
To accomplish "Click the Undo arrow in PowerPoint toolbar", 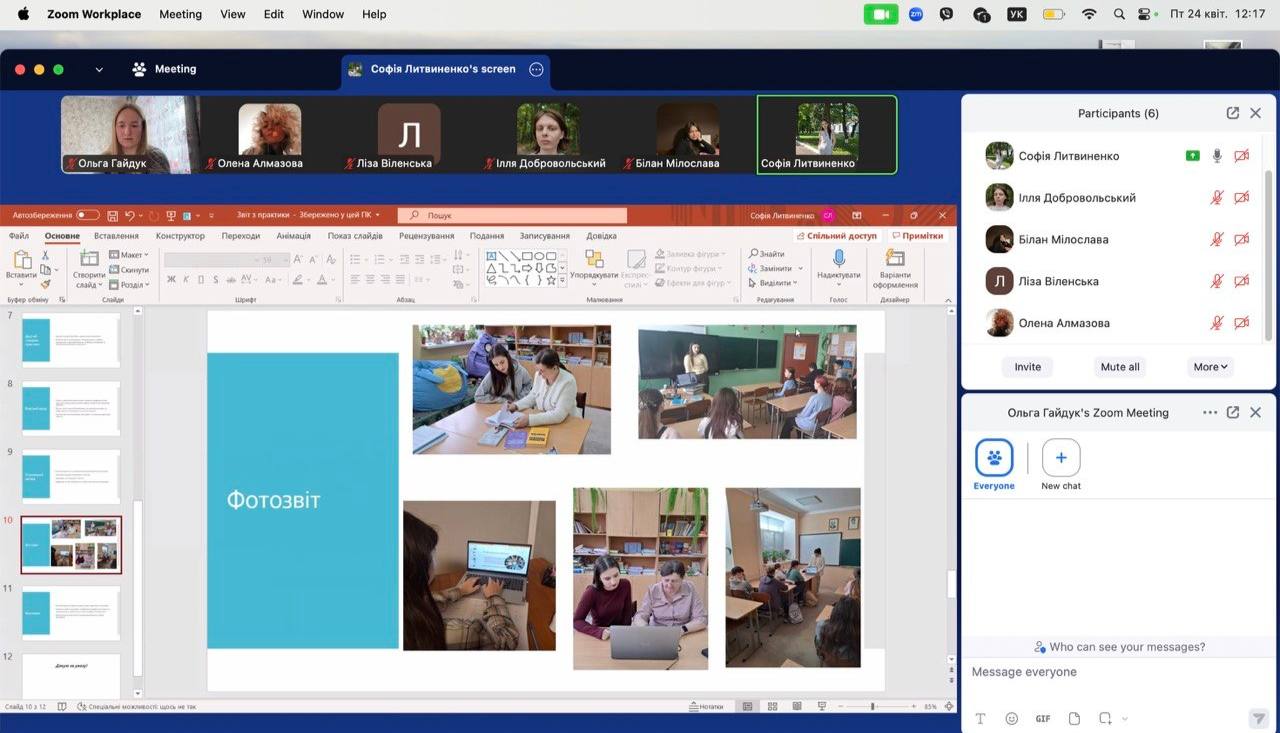I will click(130, 215).
